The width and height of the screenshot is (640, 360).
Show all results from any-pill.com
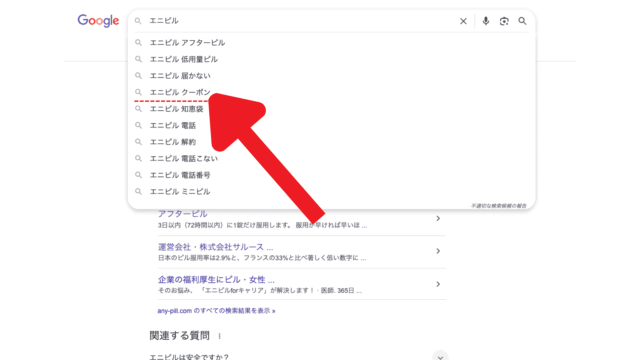point(216,311)
